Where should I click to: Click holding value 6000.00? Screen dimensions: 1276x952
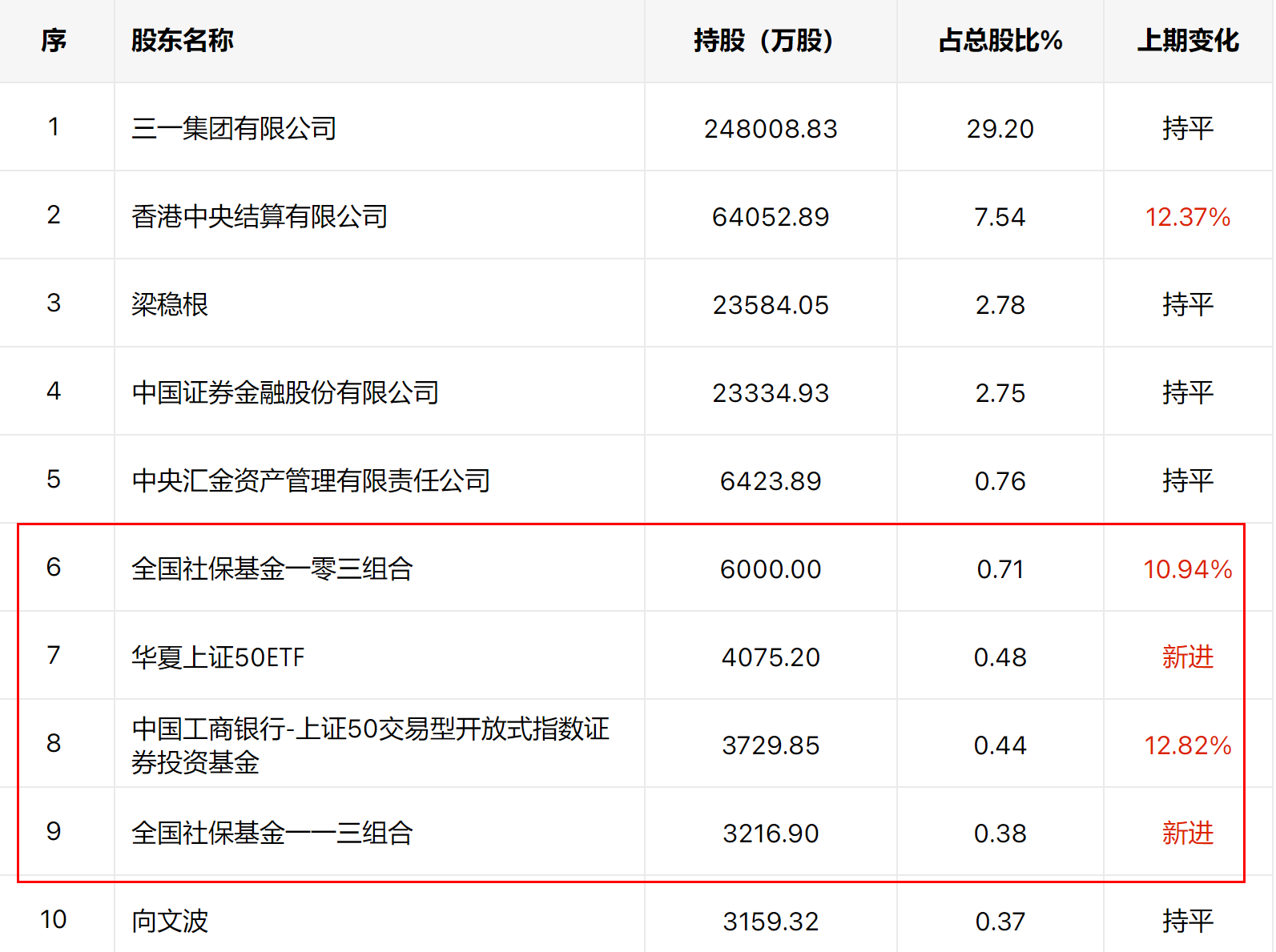tap(771, 569)
